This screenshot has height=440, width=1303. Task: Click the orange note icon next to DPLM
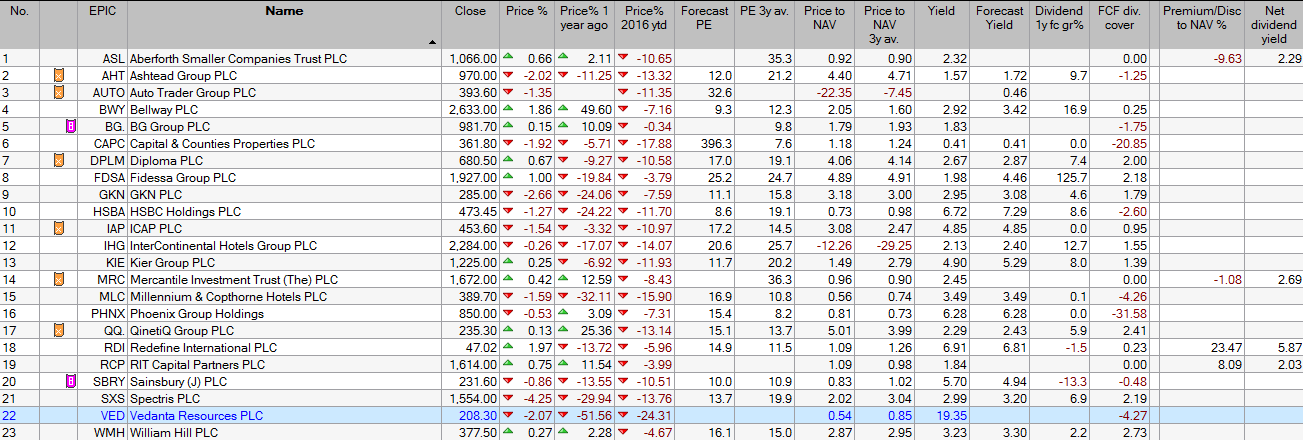(x=58, y=161)
